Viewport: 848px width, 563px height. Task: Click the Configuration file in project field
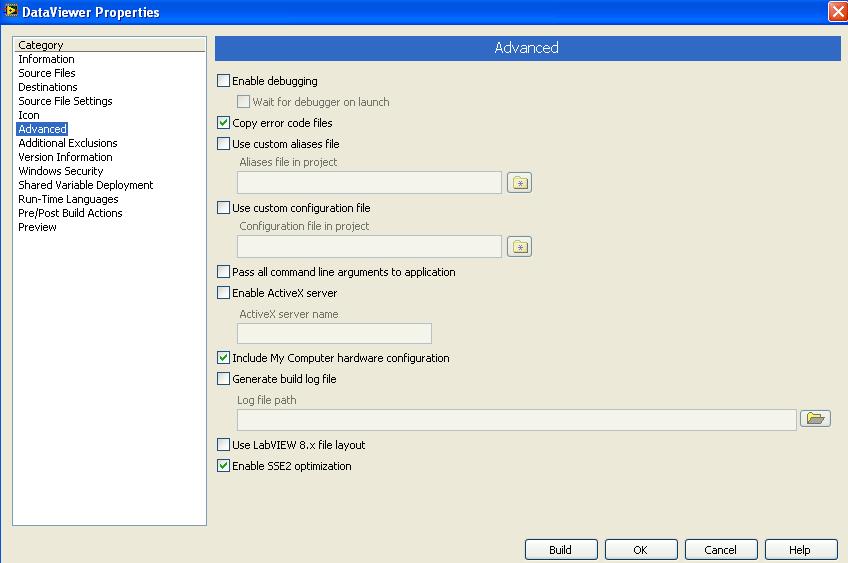pyautogui.click(x=369, y=247)
